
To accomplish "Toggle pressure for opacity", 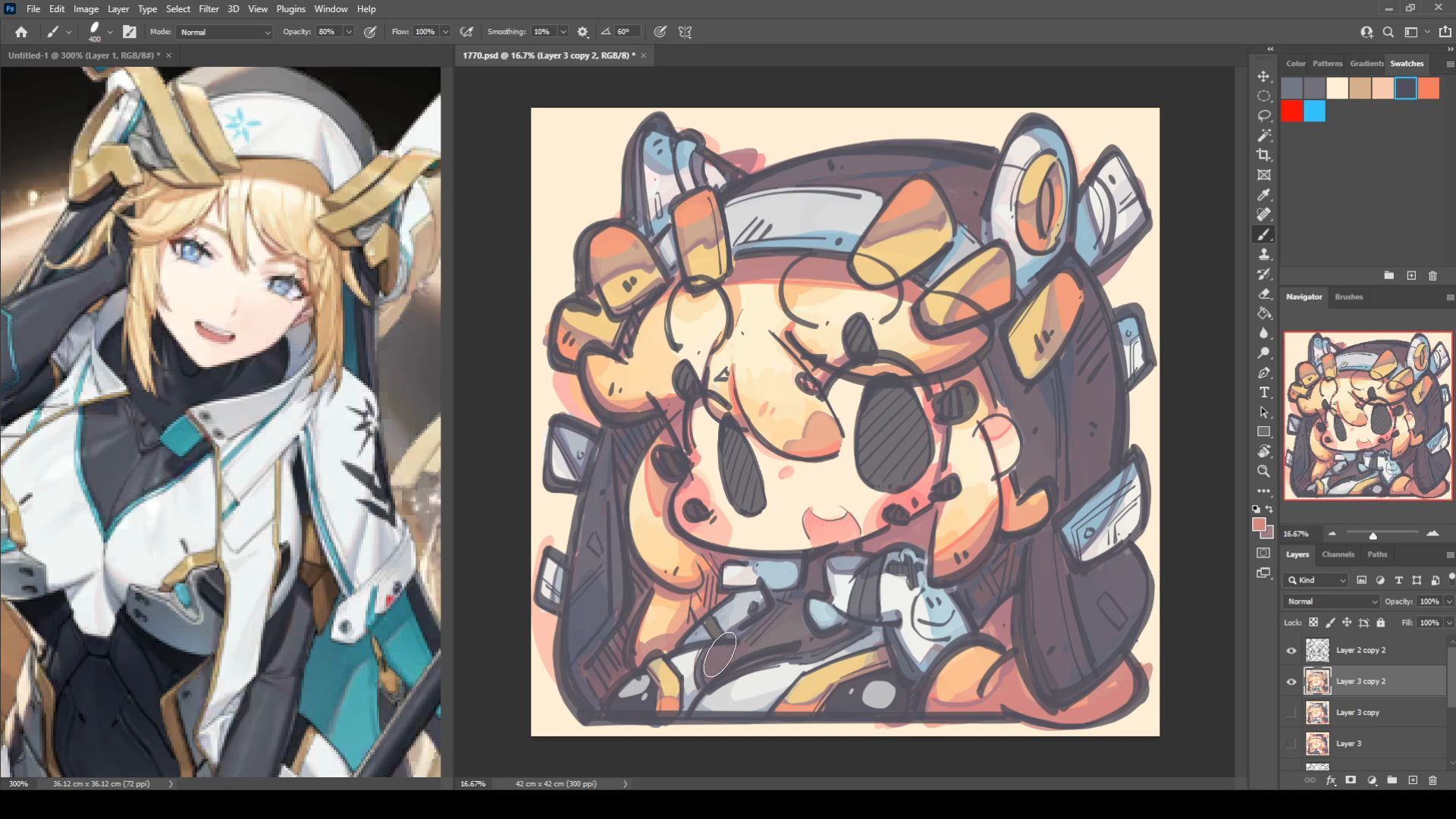I will [x=370, y=32].
